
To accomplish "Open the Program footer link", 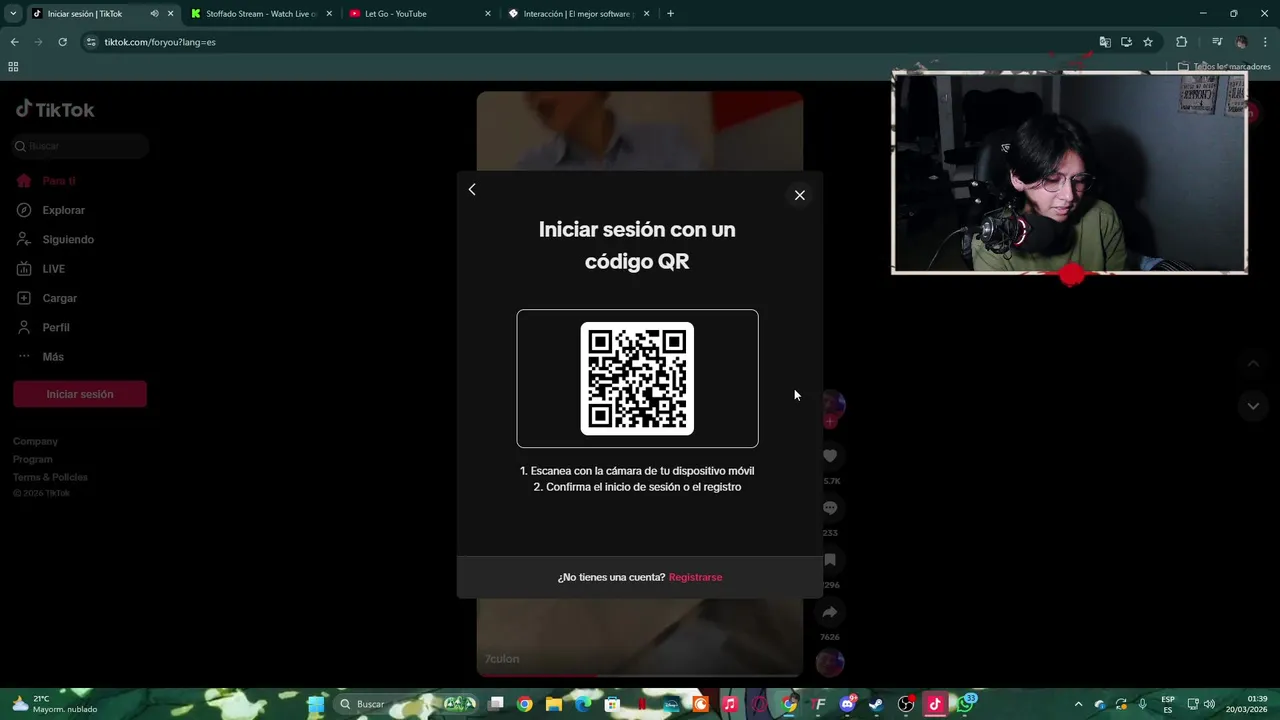I will click(x=33, y=459).
